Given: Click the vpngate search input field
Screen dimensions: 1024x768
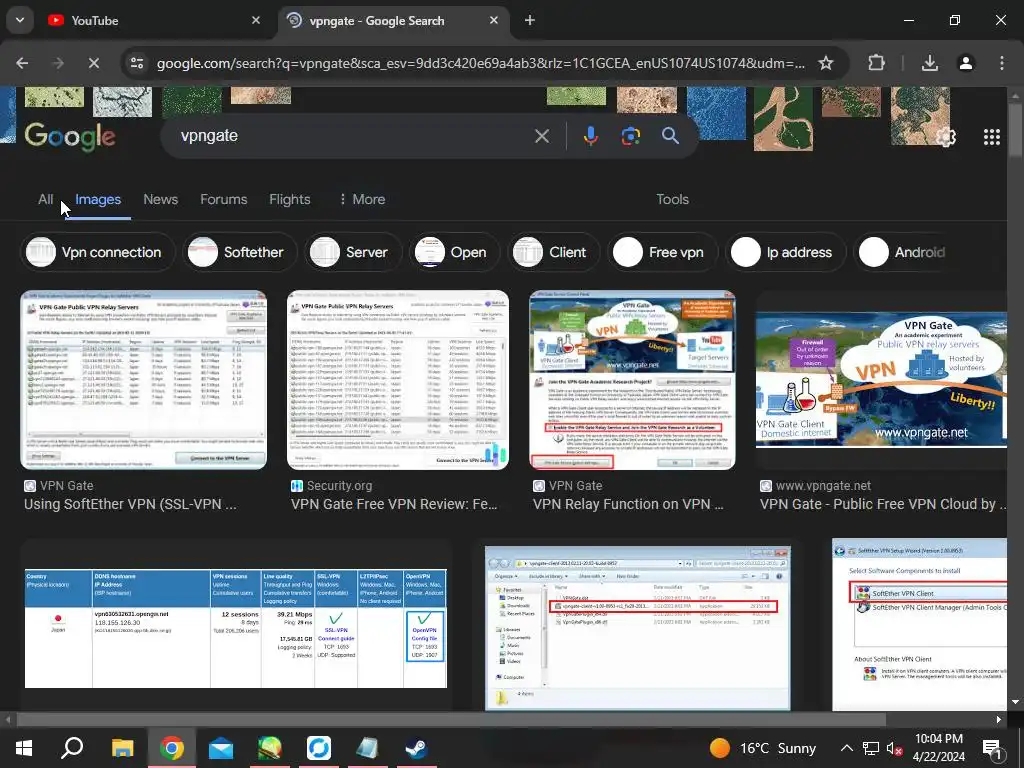Looking at the screenshot, I should [353, 136].
